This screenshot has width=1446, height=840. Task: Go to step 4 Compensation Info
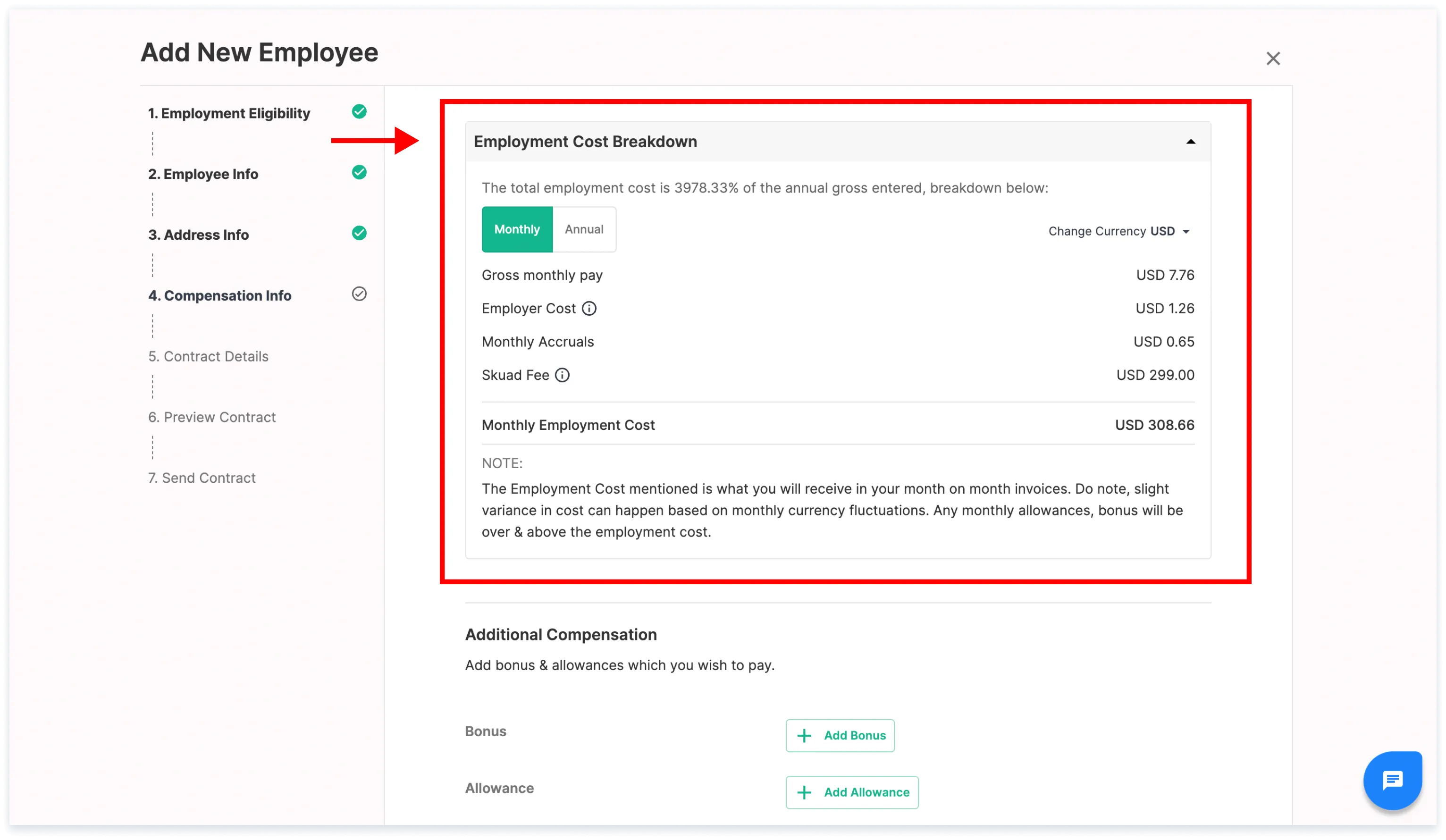click(x=220, y=295)
